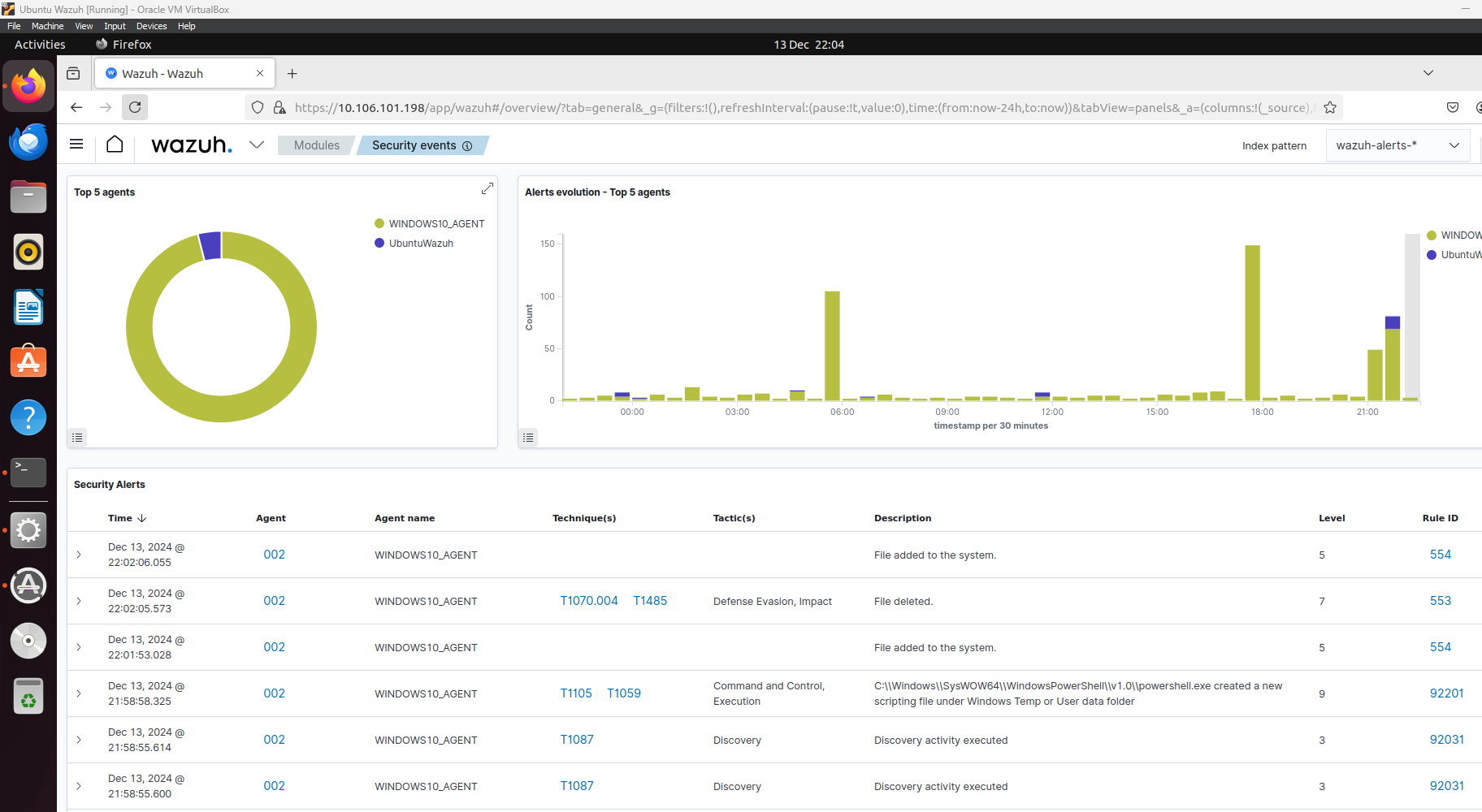Screen dimensions: 1482x812
Task: Bookmark the page with the star icon
Action: coord(1330,106)
